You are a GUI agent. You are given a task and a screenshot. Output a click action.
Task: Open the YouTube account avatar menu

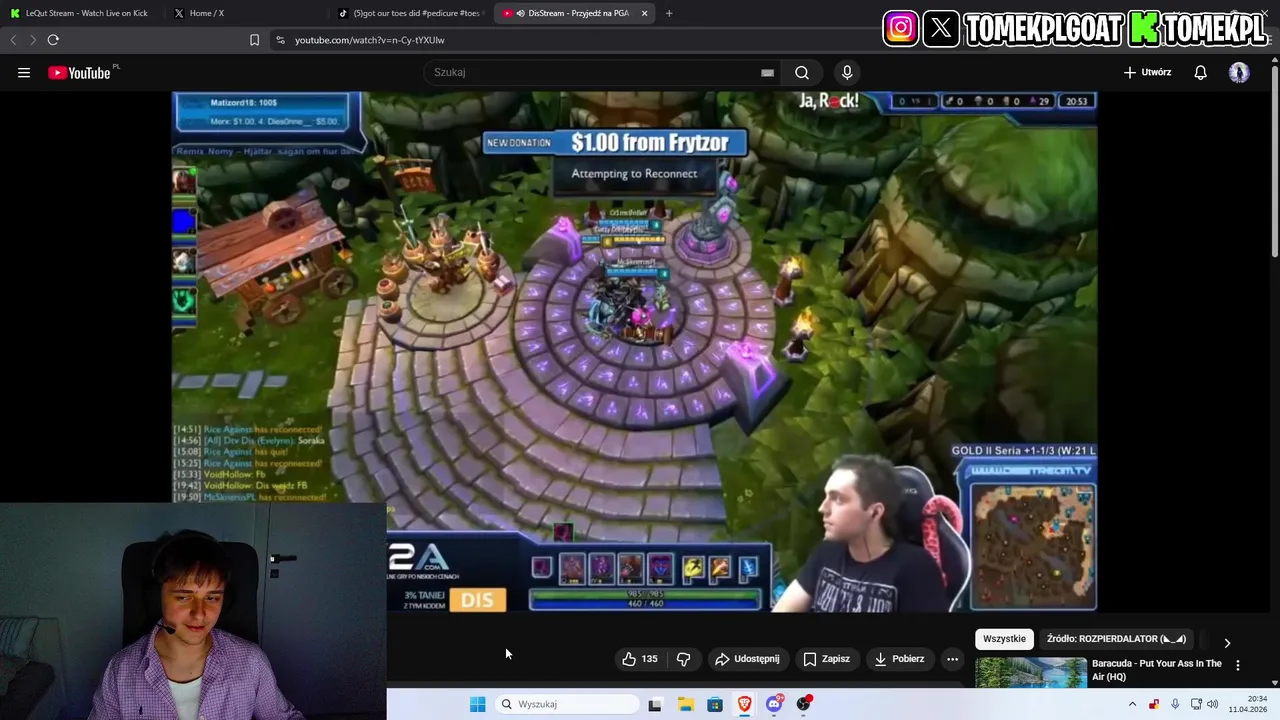click(x=1239, y=72)
